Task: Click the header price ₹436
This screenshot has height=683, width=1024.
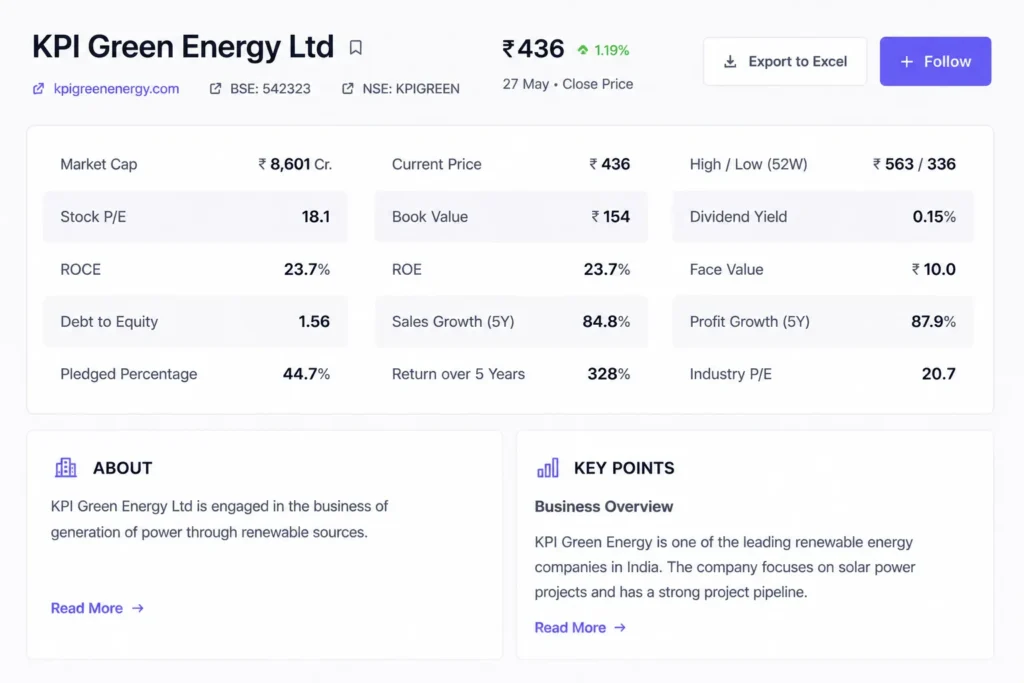Action: click(532, 49)
